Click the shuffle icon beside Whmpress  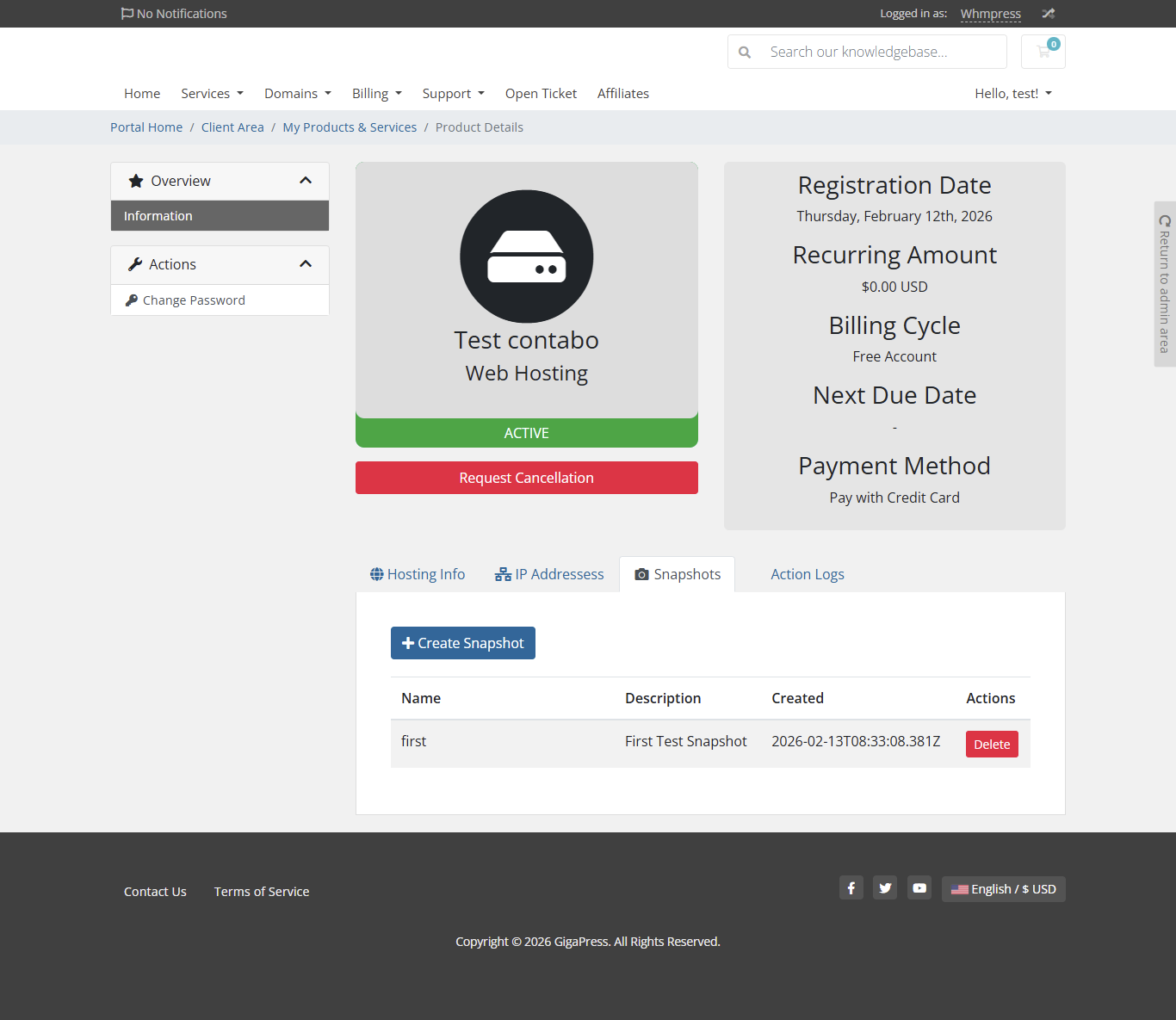tap(1048, 14)
